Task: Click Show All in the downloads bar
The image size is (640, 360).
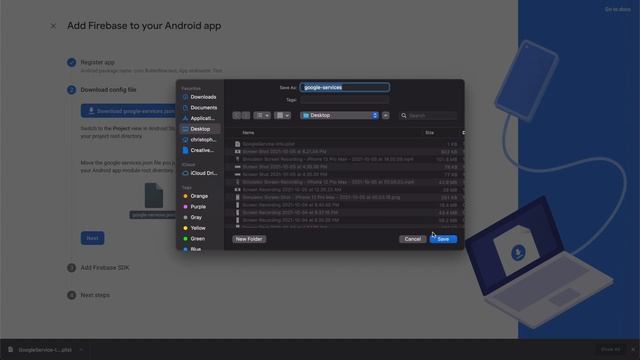Action: coord(611,349)
